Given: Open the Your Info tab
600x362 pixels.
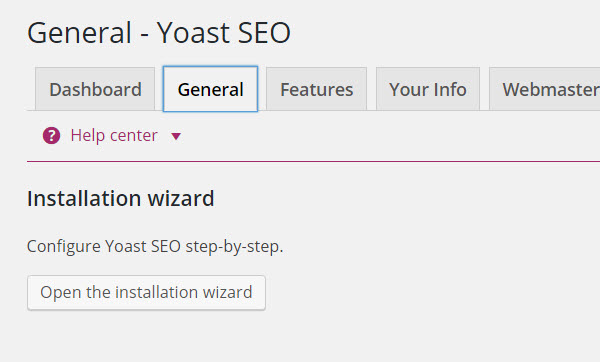Looking at the screenshot, I should click(428, 89).
